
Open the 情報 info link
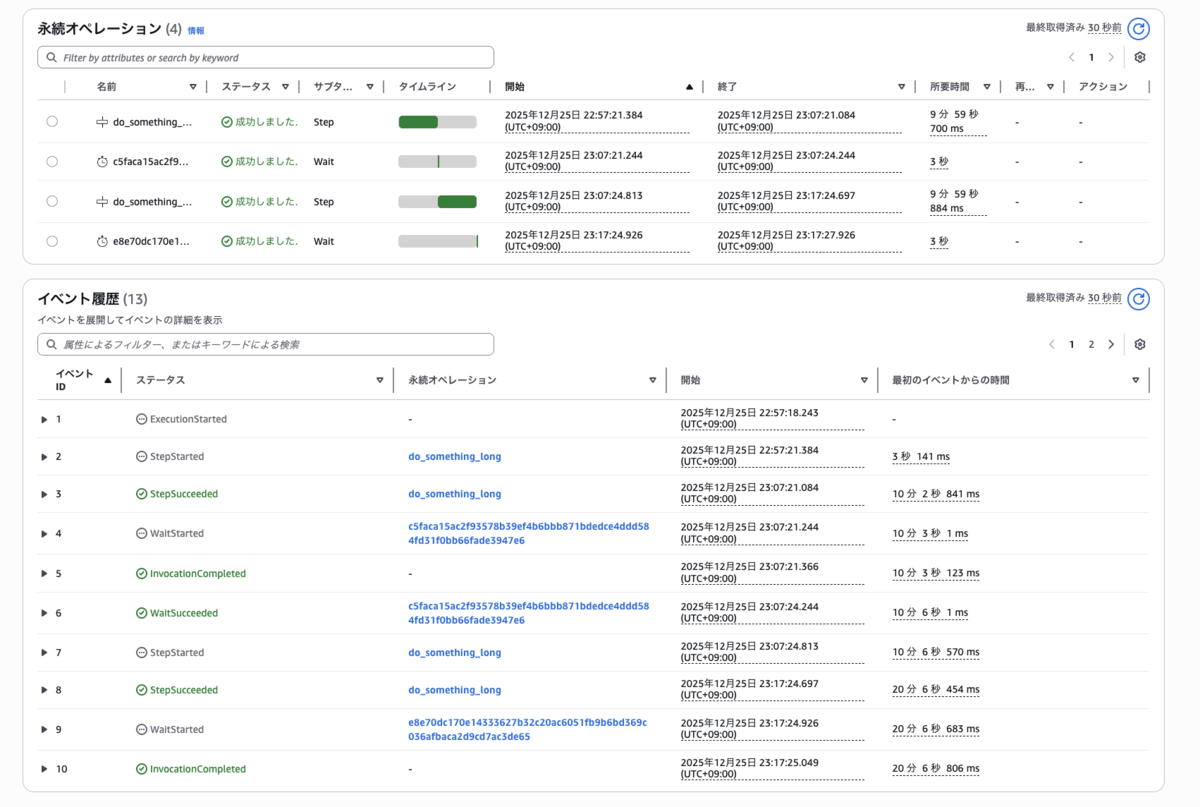(x=196, y=31)
